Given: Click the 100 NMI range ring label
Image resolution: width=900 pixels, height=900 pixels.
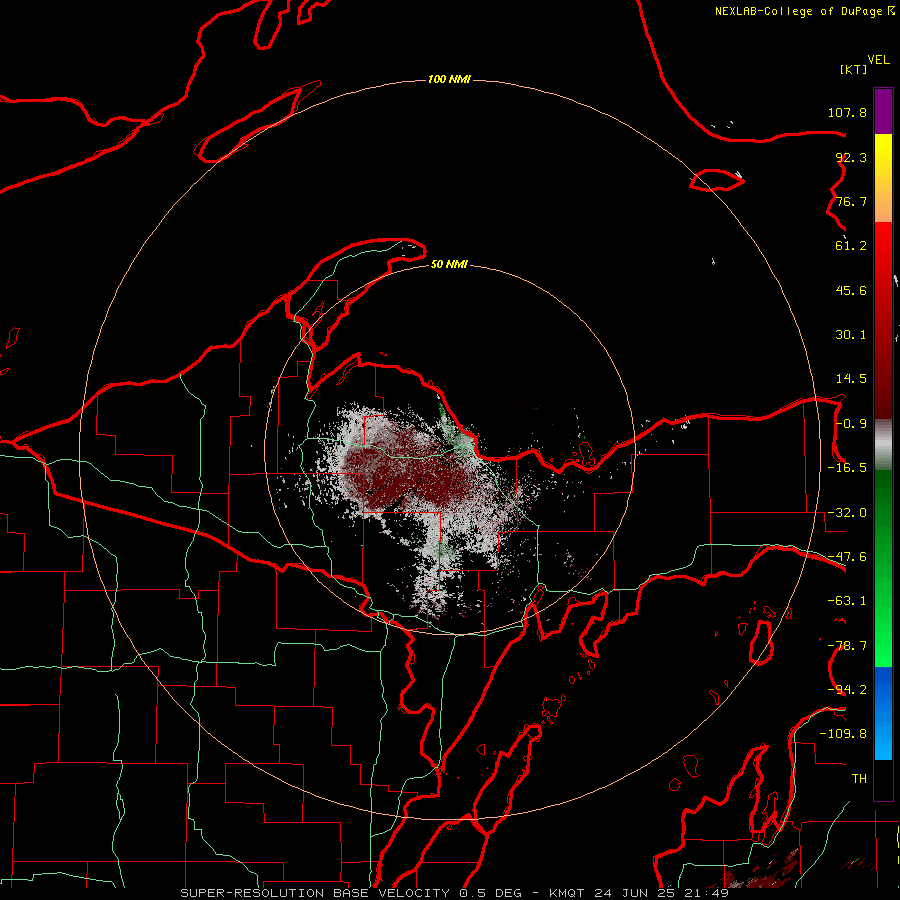Looking at the screenshot, I should point(449,79).
